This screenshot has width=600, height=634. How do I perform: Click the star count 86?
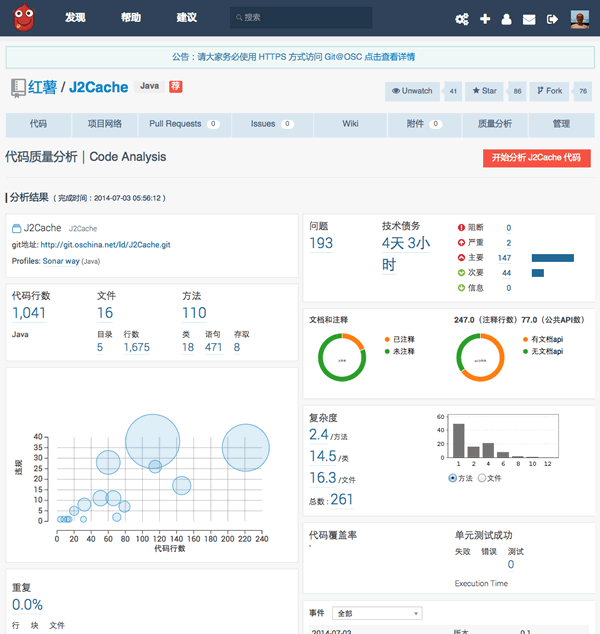pyautogui.click(x=518, y=91)
